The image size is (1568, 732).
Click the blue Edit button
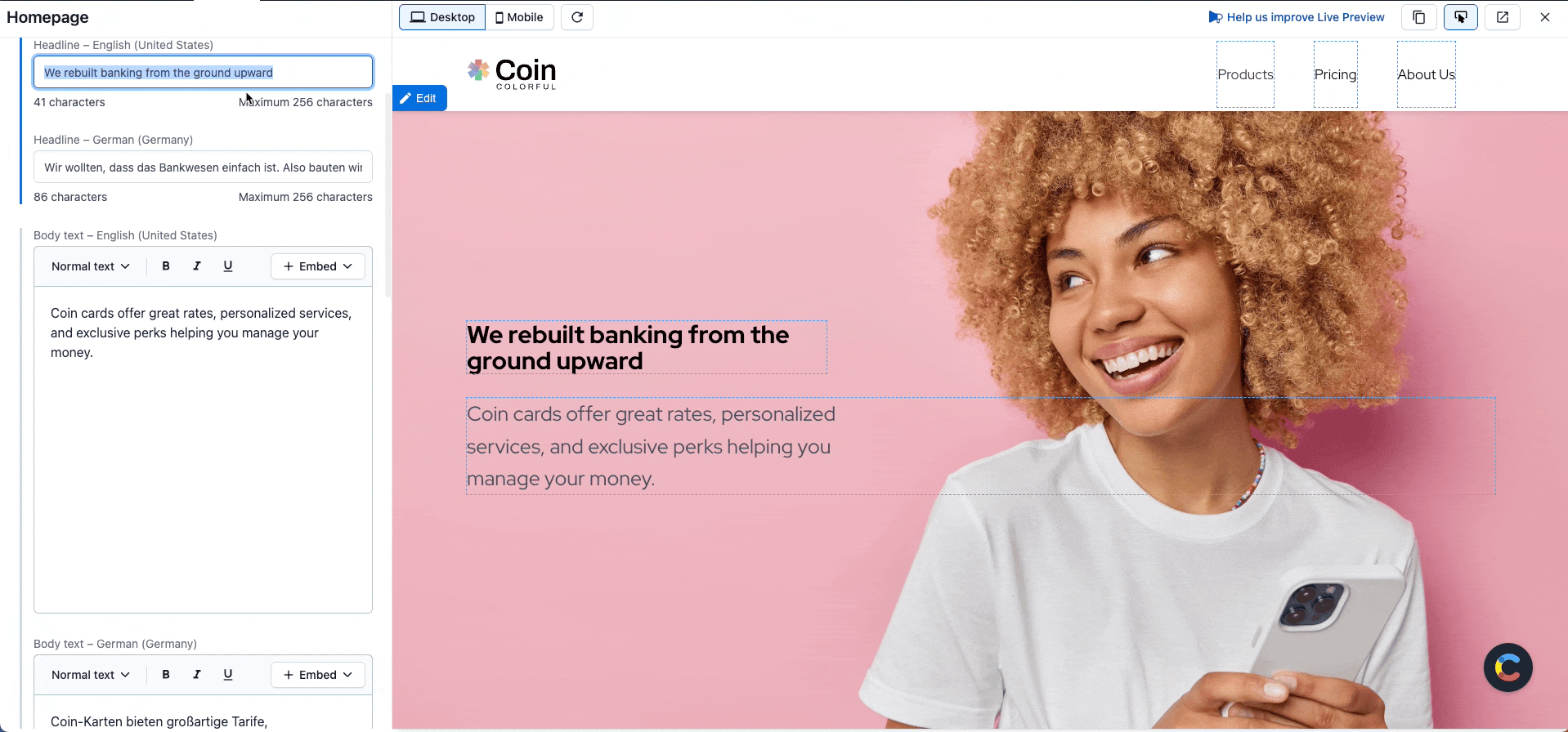pyautogui.click(x=419, y=98)
